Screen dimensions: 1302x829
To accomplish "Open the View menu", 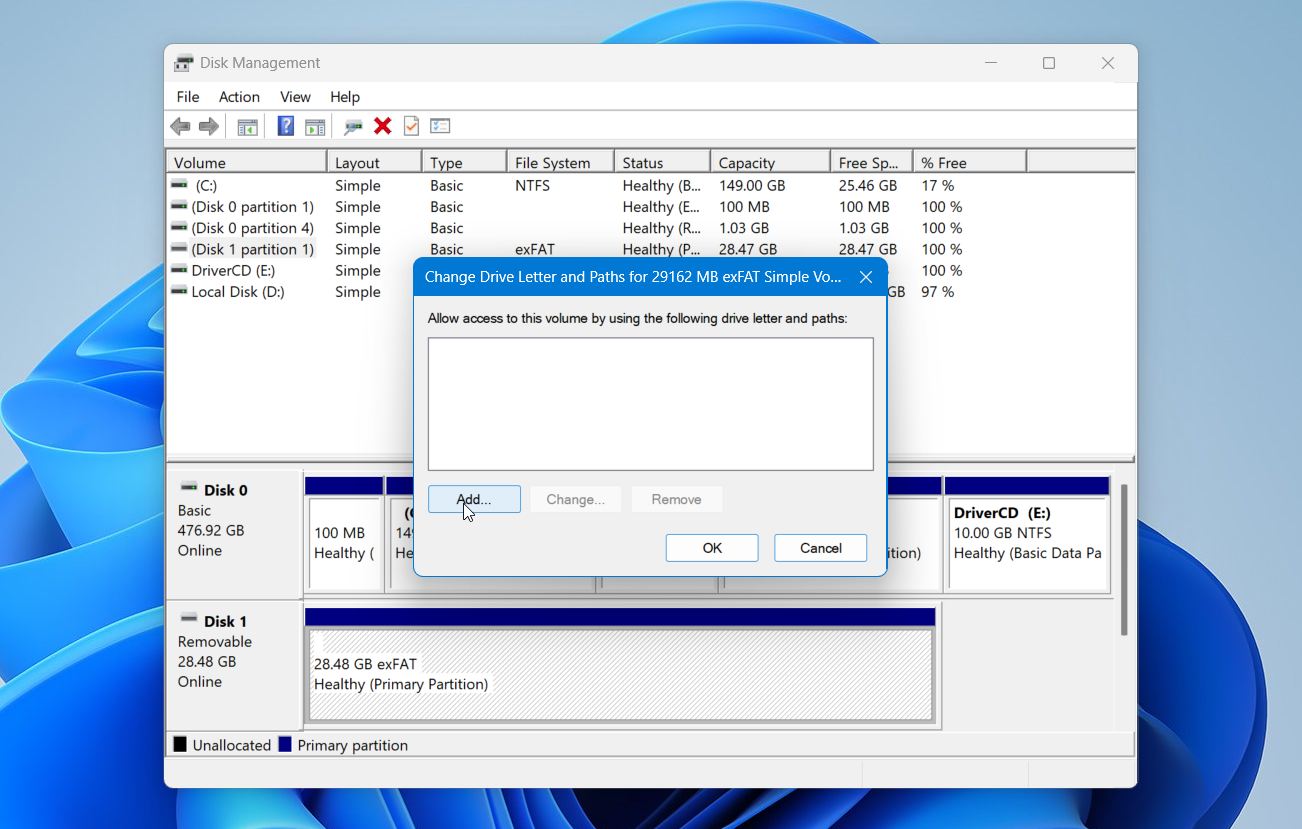I will coord(295,97).
